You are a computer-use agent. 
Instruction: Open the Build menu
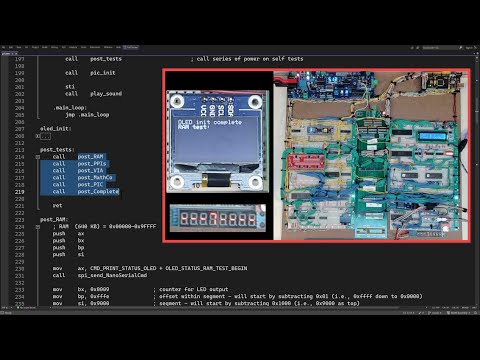coord(45,47)
